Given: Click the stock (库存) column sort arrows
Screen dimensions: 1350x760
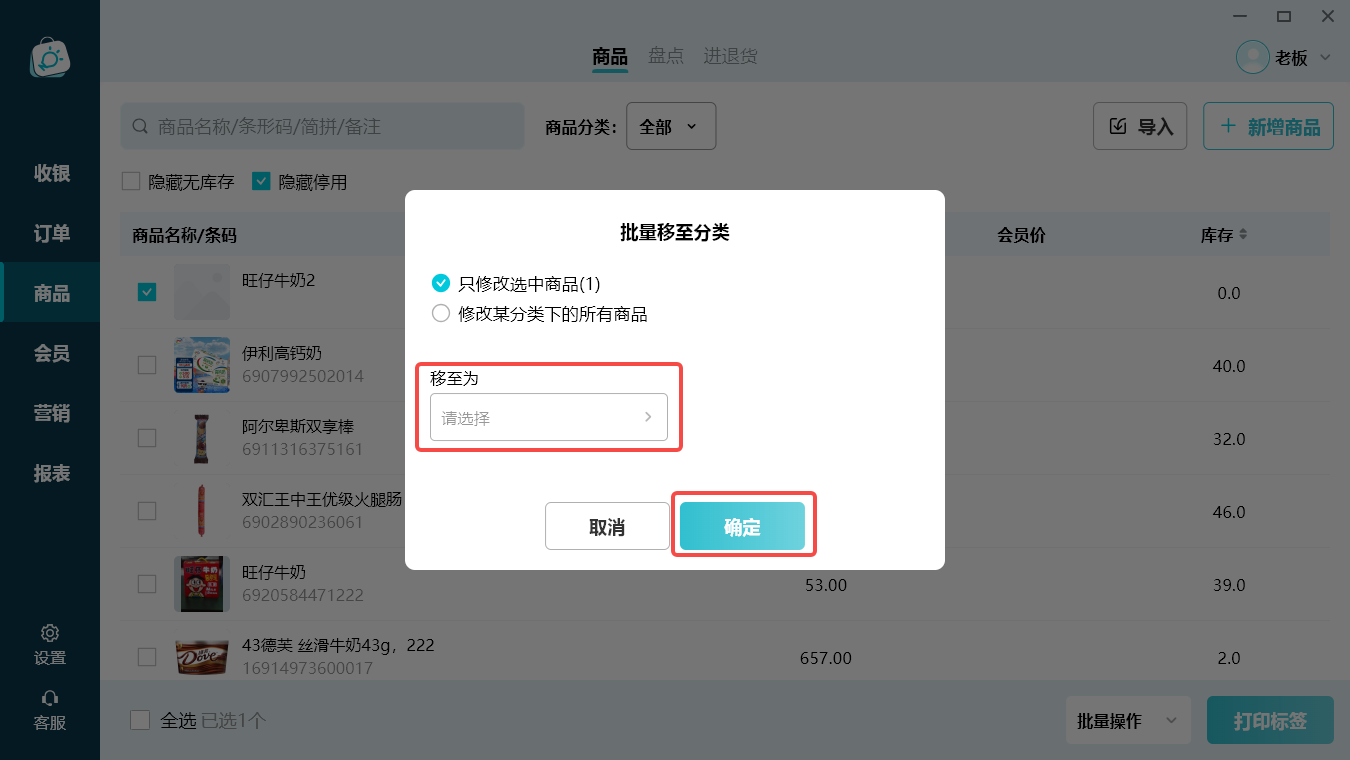Looking at the screenshot, I should click(1243, 235).
